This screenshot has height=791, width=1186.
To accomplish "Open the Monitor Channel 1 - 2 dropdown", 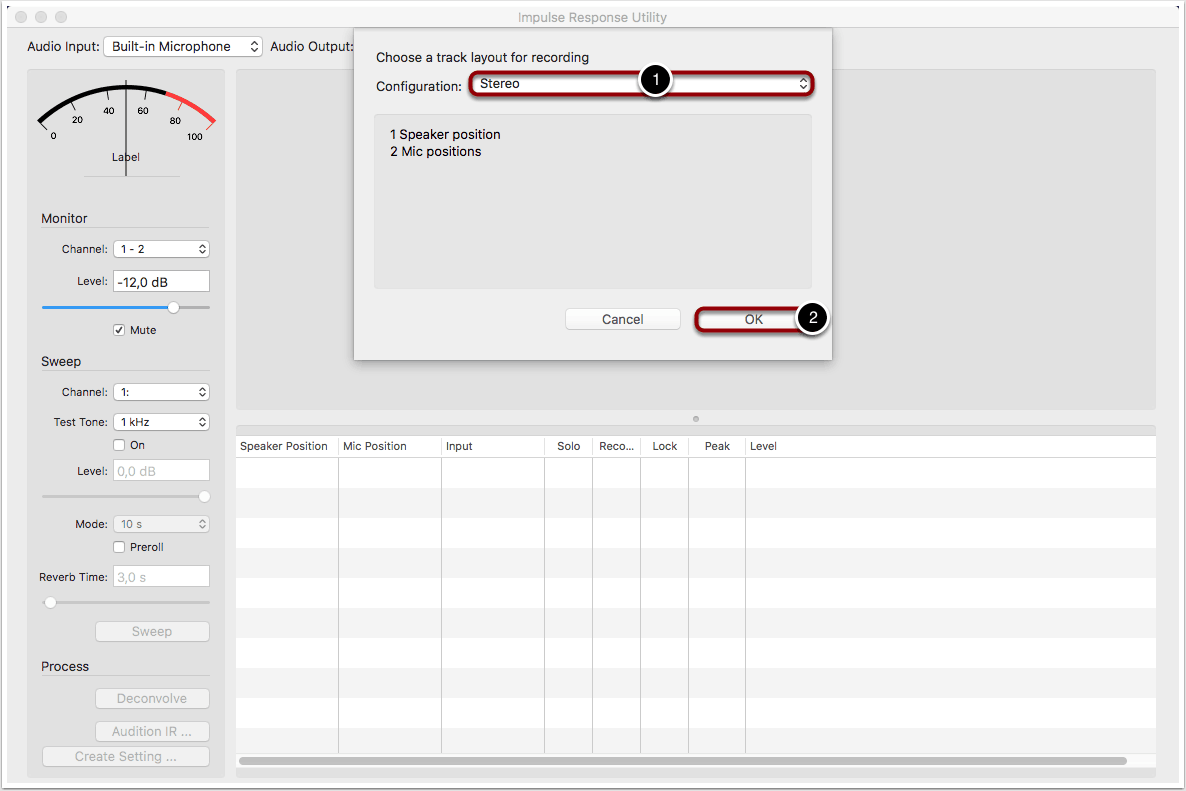I will click(x=161, y=249).
